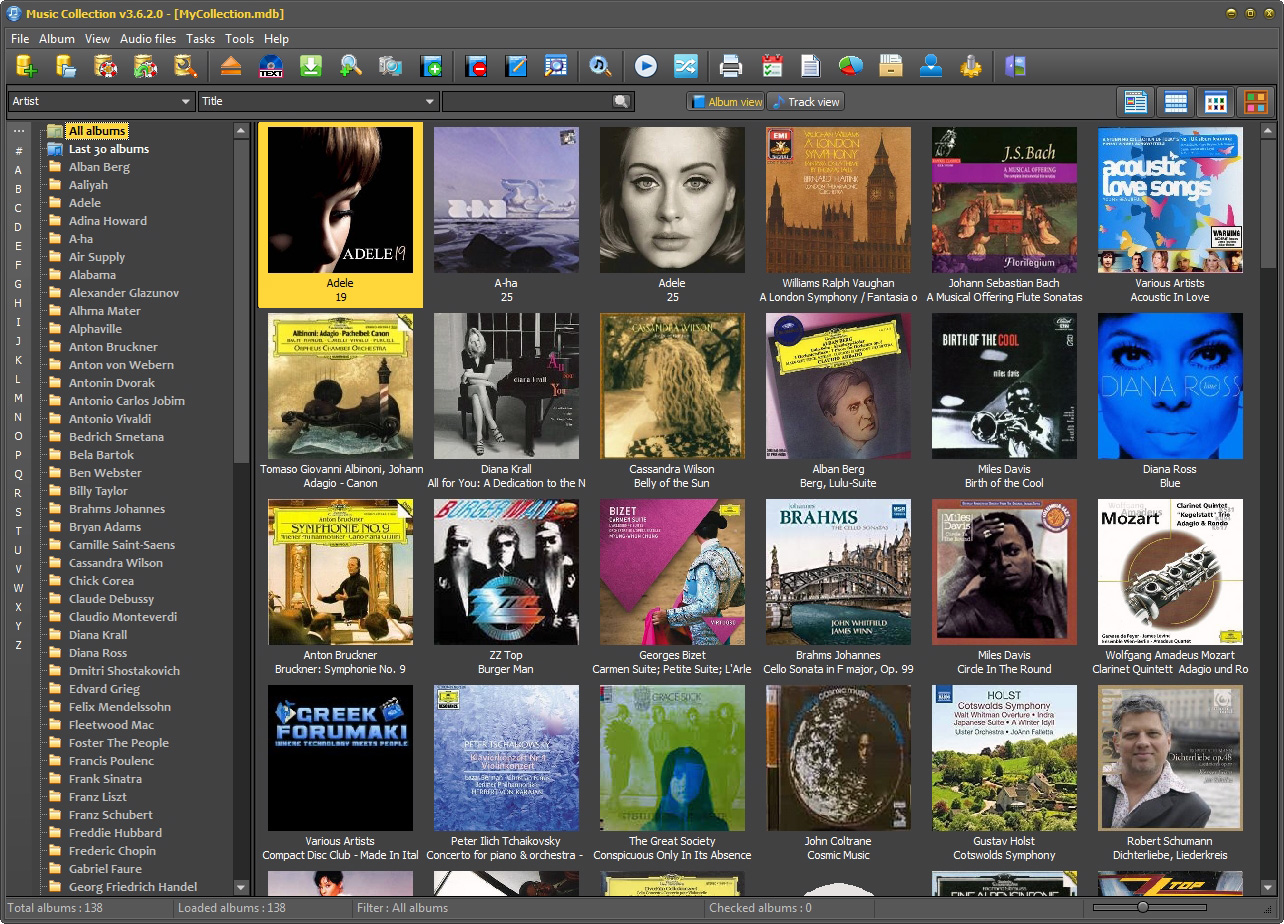
Task: Click the search text input field
Action: pyautogui.click(x=527, y=101)
